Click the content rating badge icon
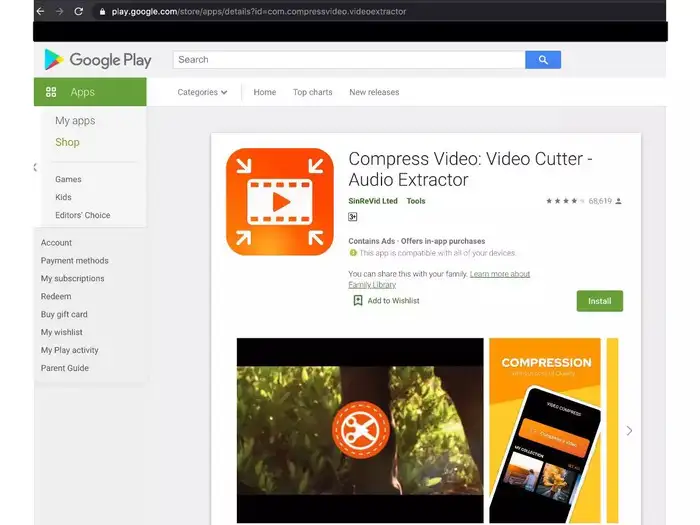Viewport: 700px width, 525px height. [353, 217]
